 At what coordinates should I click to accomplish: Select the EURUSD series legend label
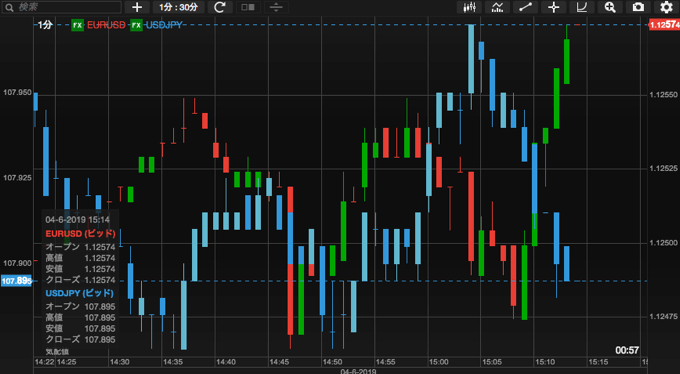[x=106, y=25]
